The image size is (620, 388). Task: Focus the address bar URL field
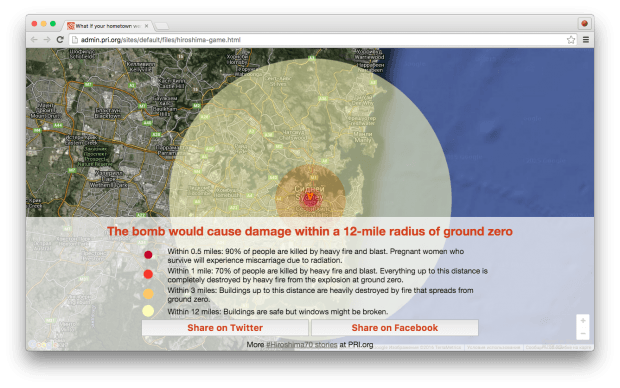click(x=323, y=40)
